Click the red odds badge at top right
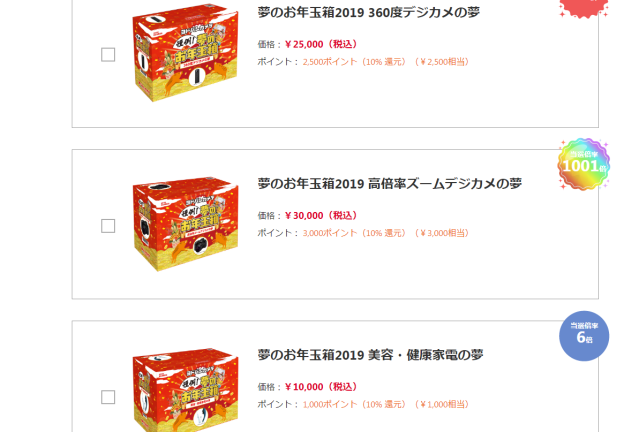Viewport: 639px width, 432px height. 584,8
